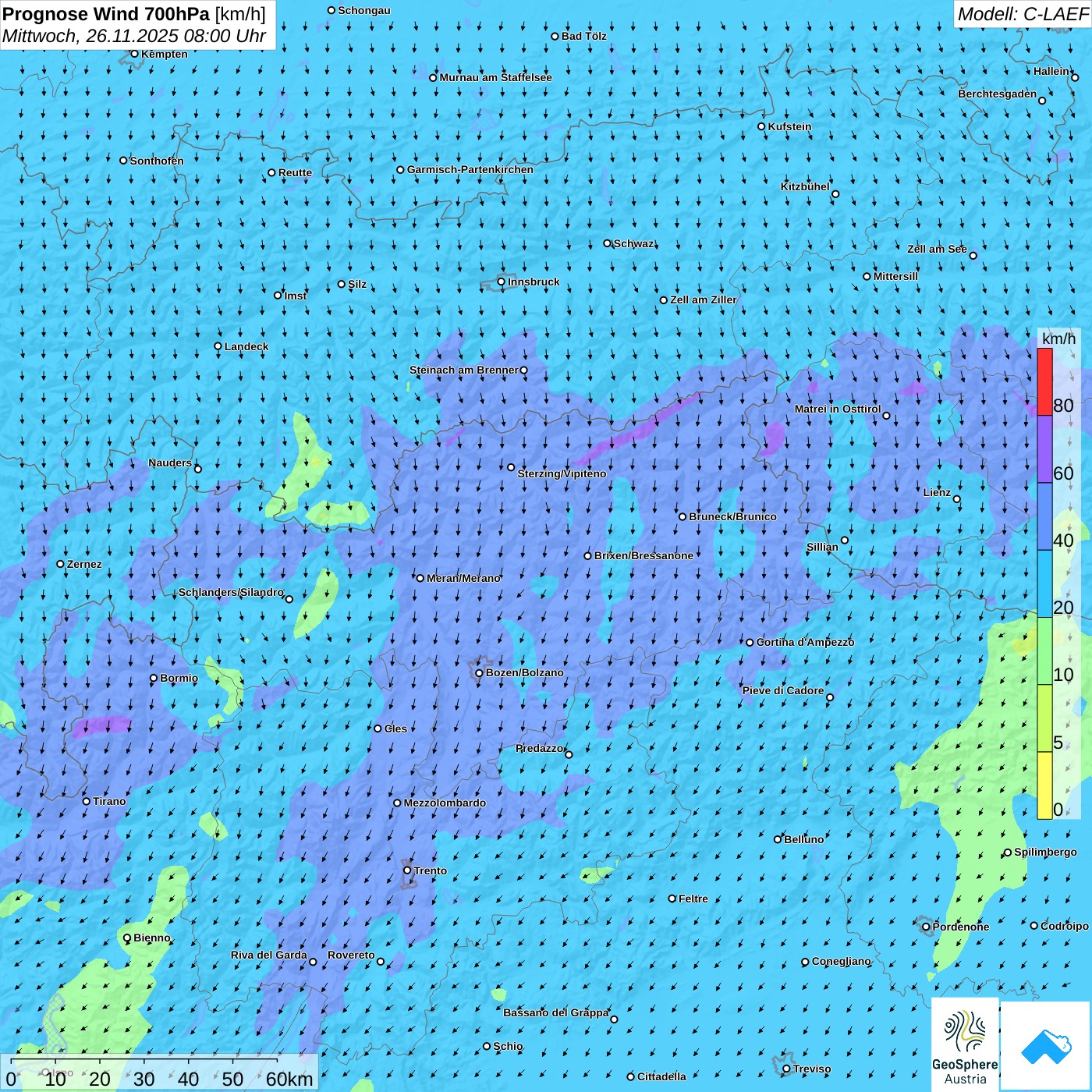Click the Kempten label
The image size is (1092, 1092).
point(165,54)
